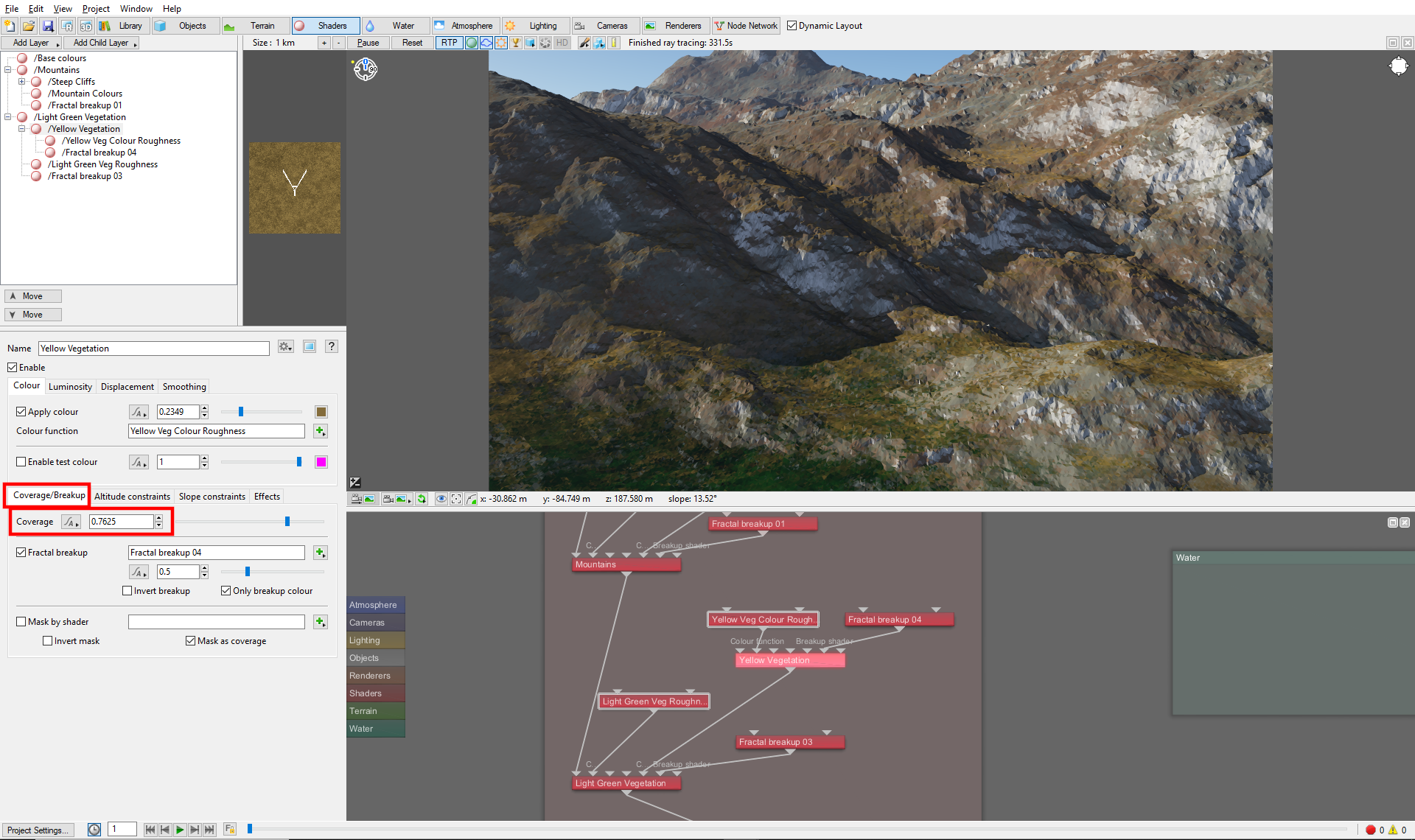Click the yellow ruler measure tool icon
The image size is (1415, 840).
click(x=615, y=43)
